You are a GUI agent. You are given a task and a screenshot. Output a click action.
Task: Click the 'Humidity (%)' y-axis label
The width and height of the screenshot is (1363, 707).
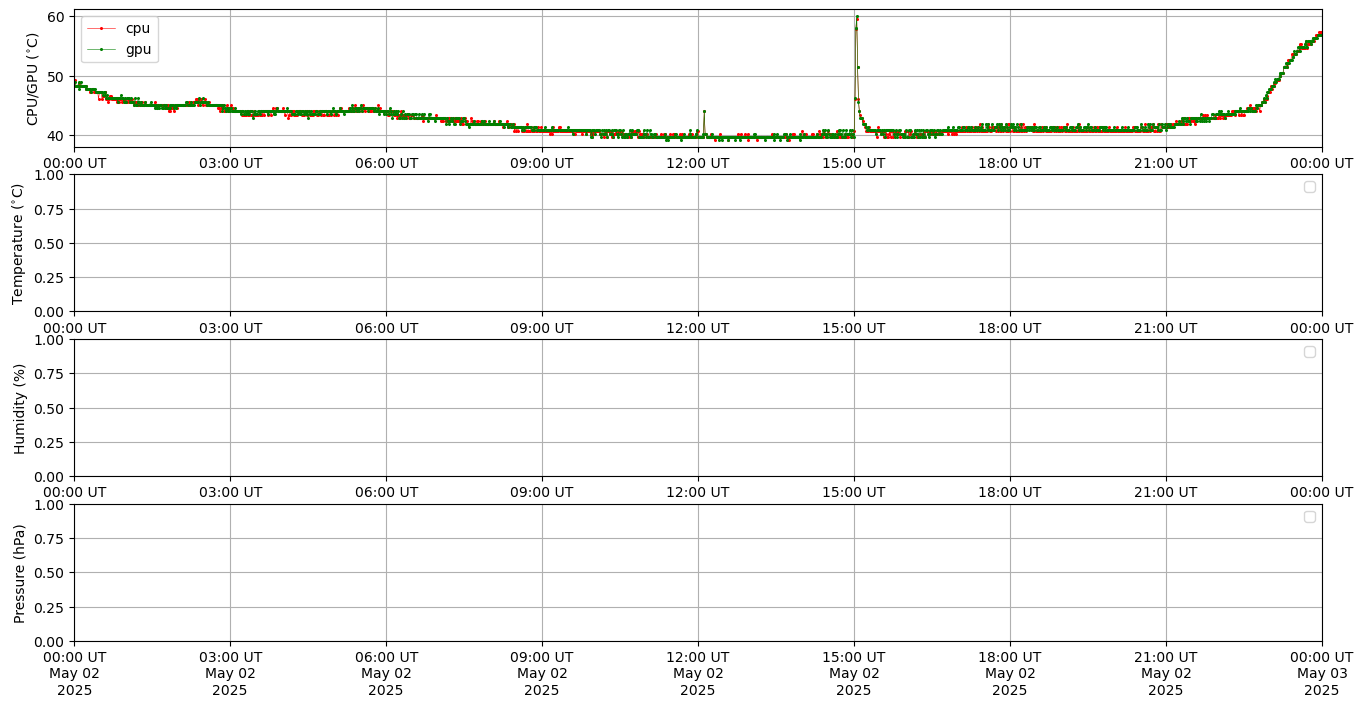18,408
